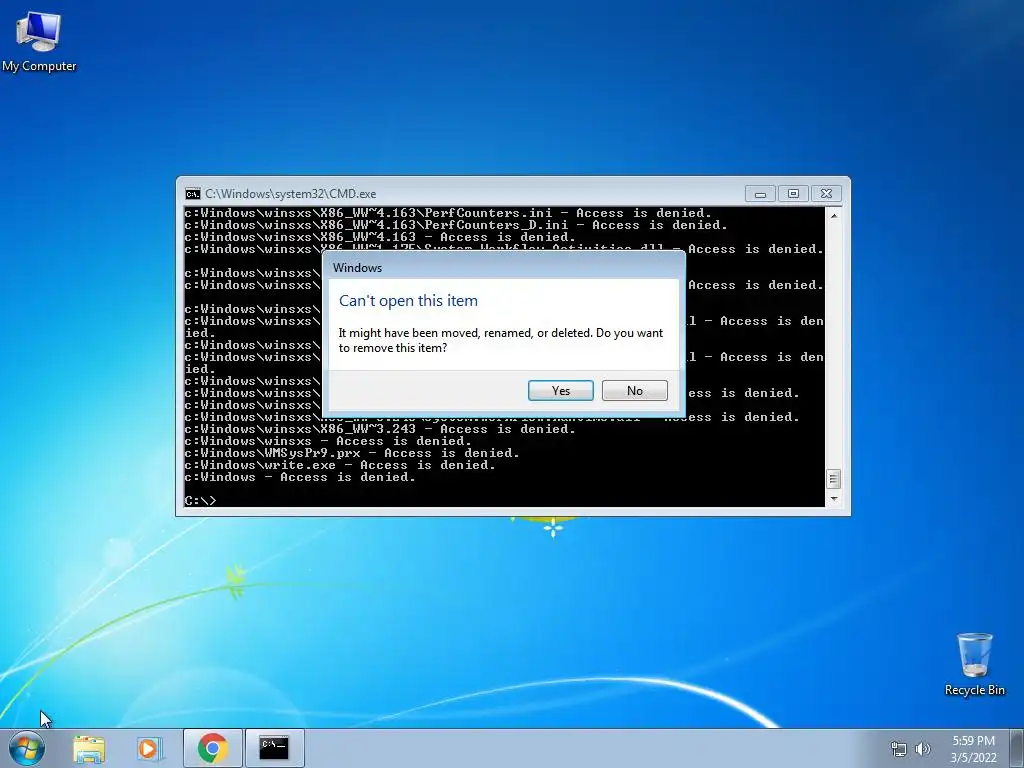Screen dimensions: 1024x768
Task: Open the My Computer desktop icon
Action: [x=39, y=41]
